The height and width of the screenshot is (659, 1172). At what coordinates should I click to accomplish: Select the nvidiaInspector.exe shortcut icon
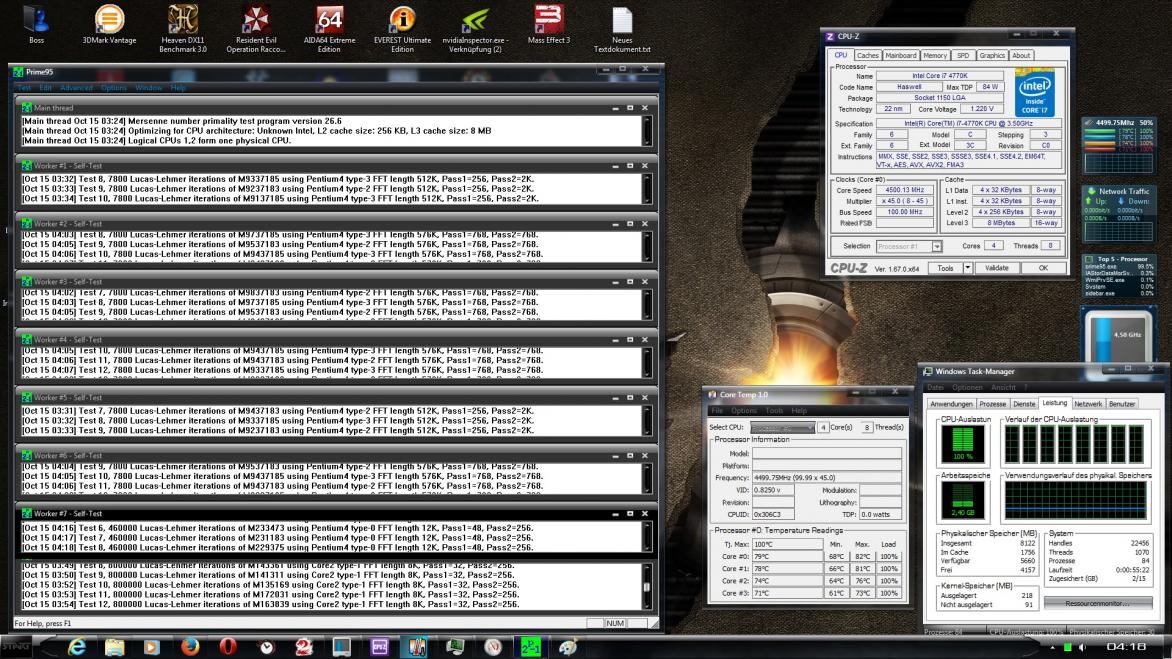click(475, 29)
